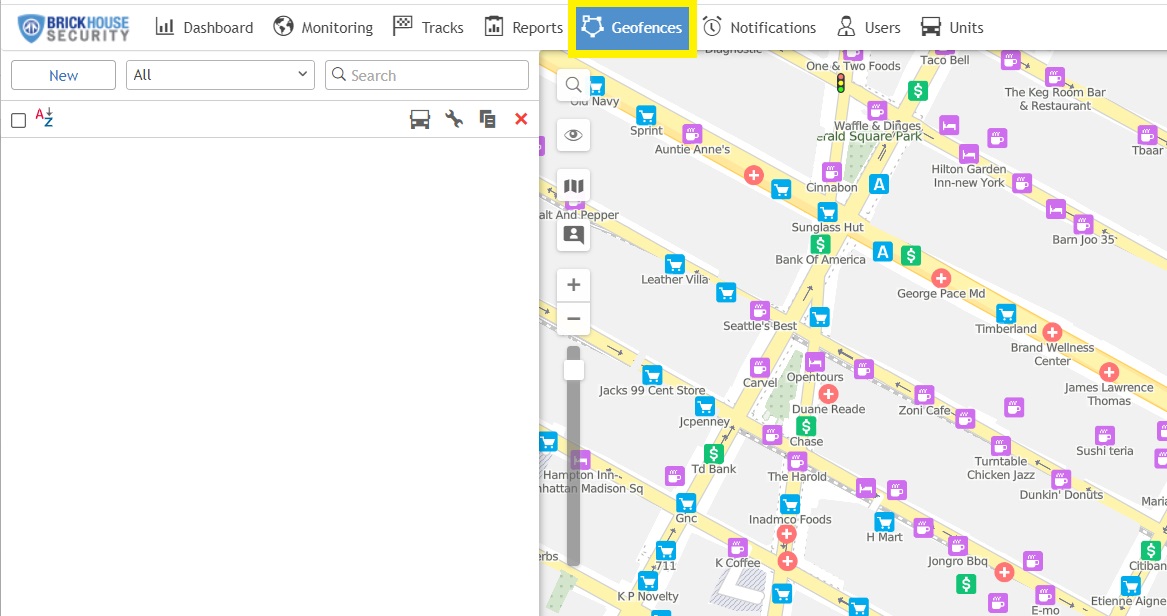The image size is (1167, 616).
Task: Go to the Reports tab
Action: pos(523,28)
